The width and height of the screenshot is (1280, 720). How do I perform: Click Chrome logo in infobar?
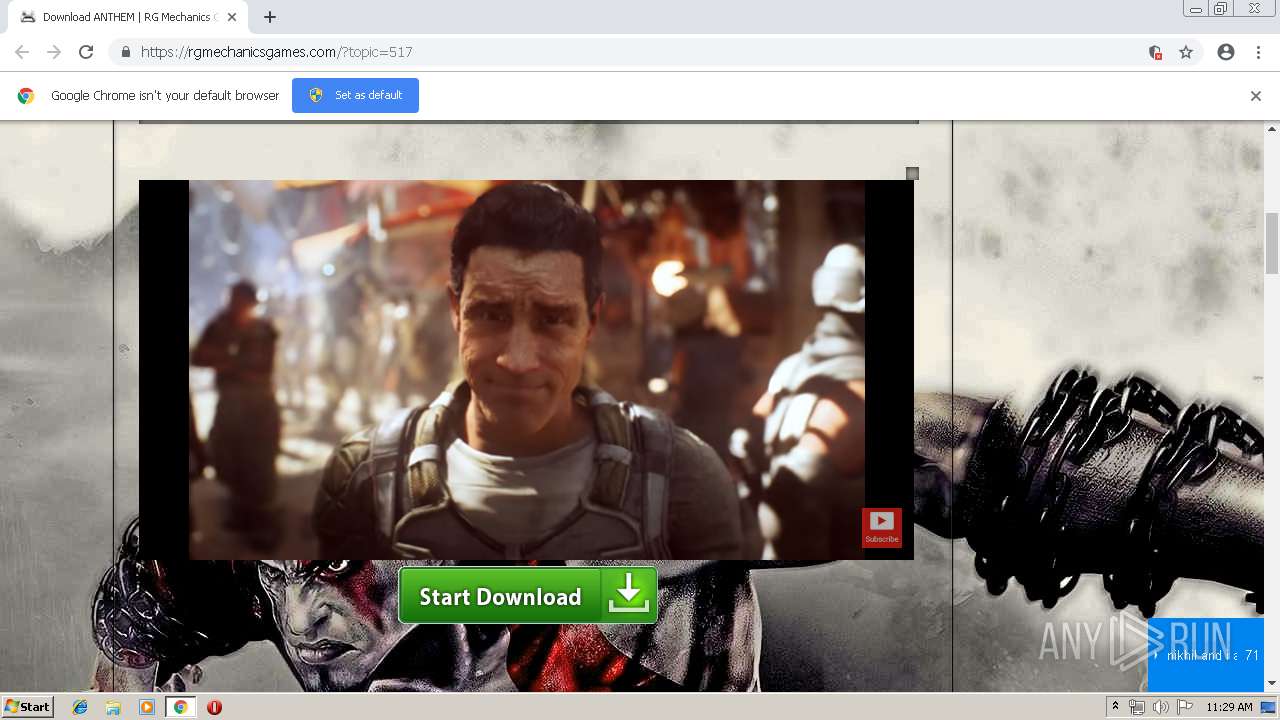[x=26, y=96]
